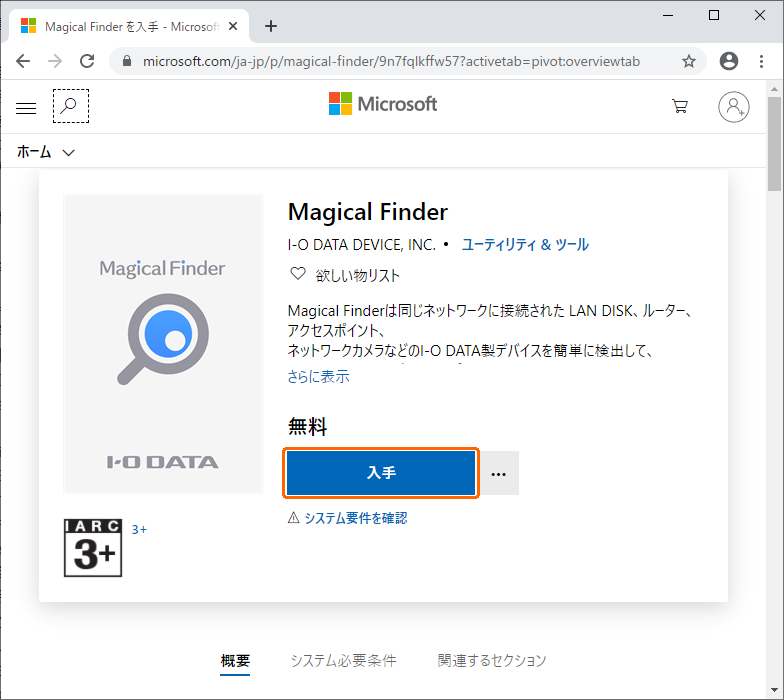Switch to 関連するセクション tab
784x700 pixels.
(492, 661)
